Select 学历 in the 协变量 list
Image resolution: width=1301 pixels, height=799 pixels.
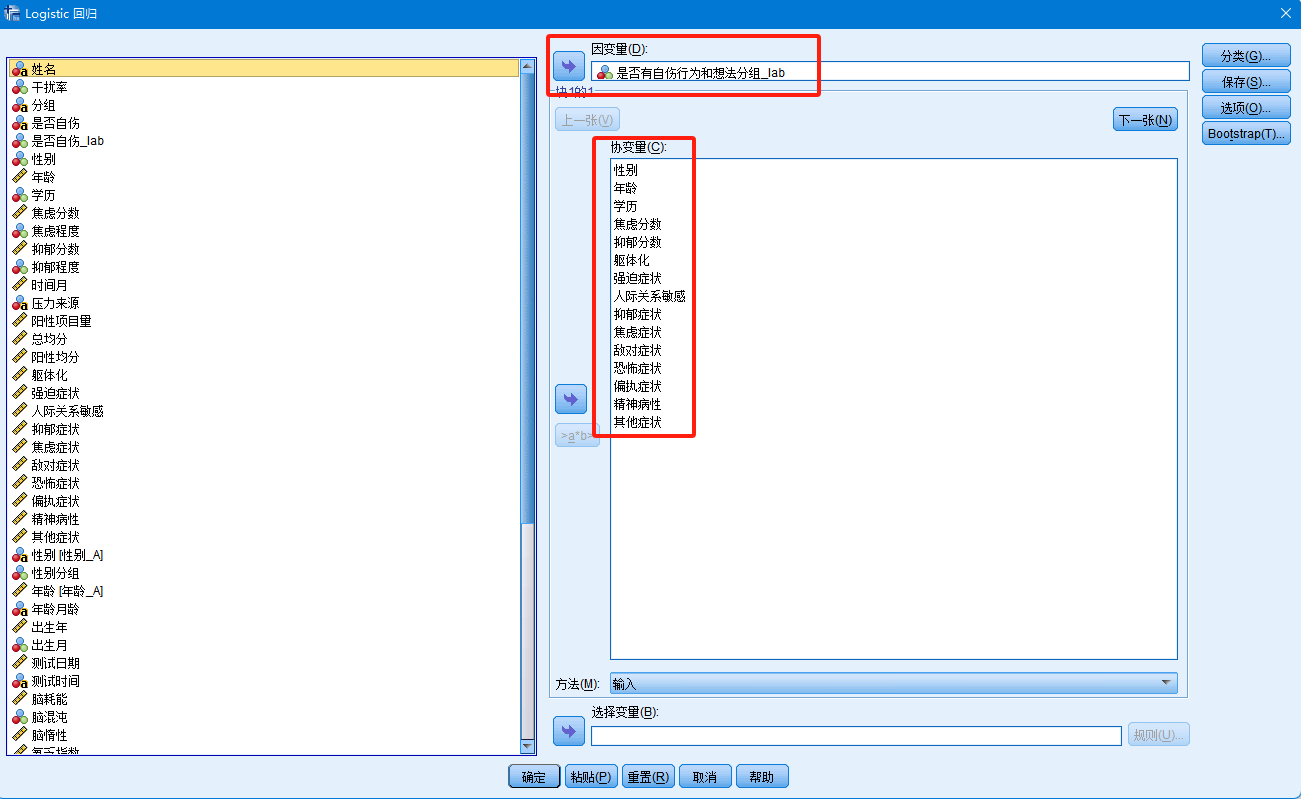(x=626, y=206)
